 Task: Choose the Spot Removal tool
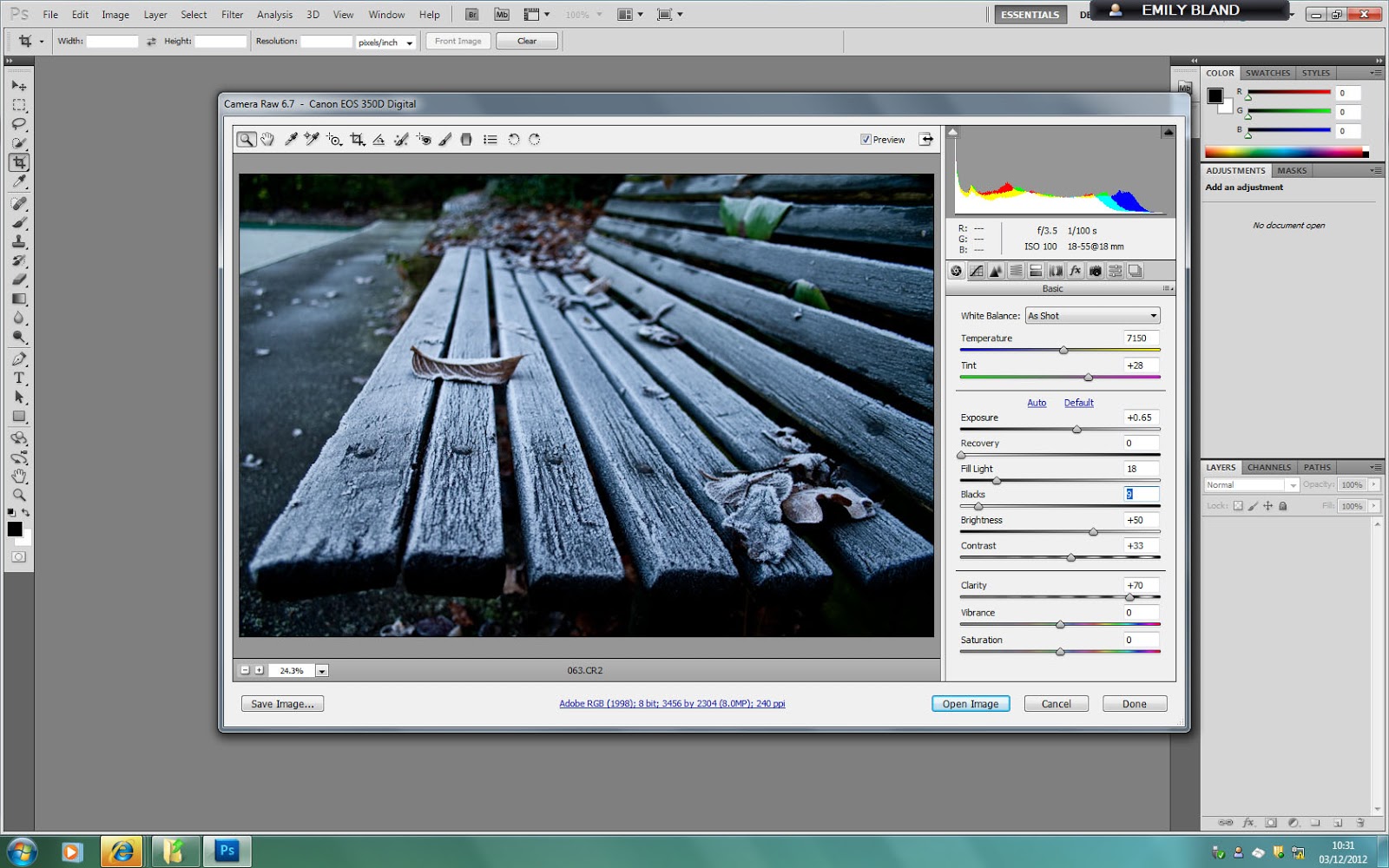[x=401, y=140]
